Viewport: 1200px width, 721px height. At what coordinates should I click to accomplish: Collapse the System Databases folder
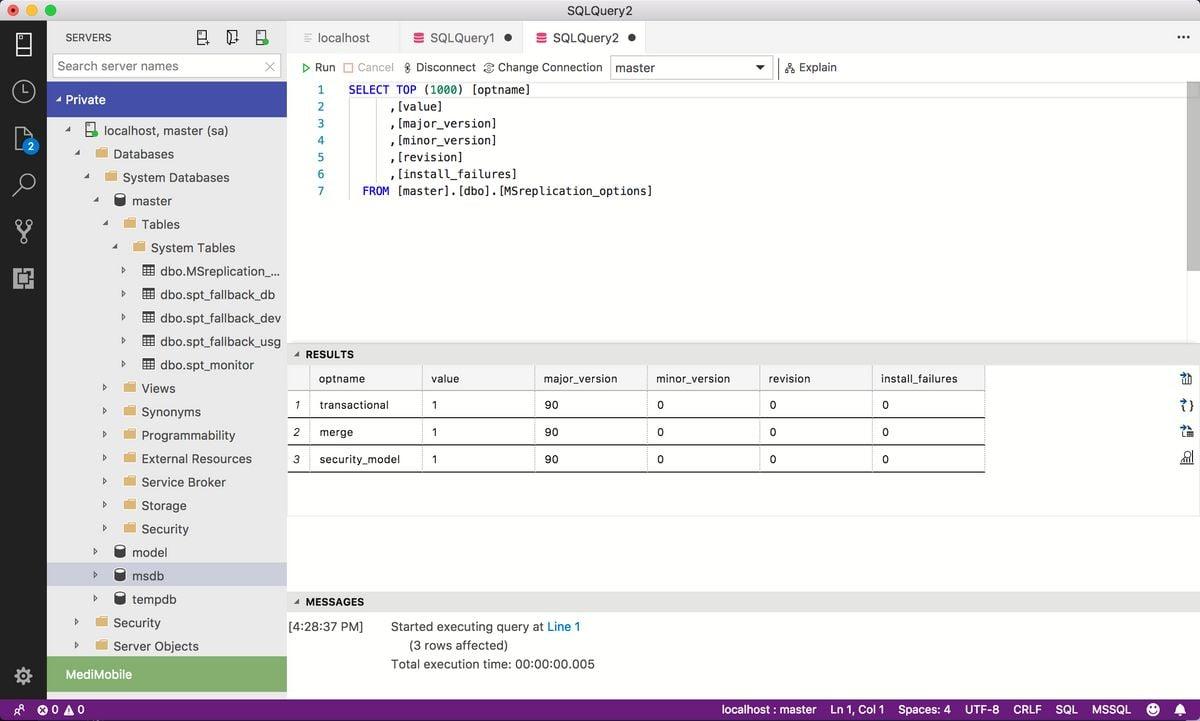[x=87, y=177]
